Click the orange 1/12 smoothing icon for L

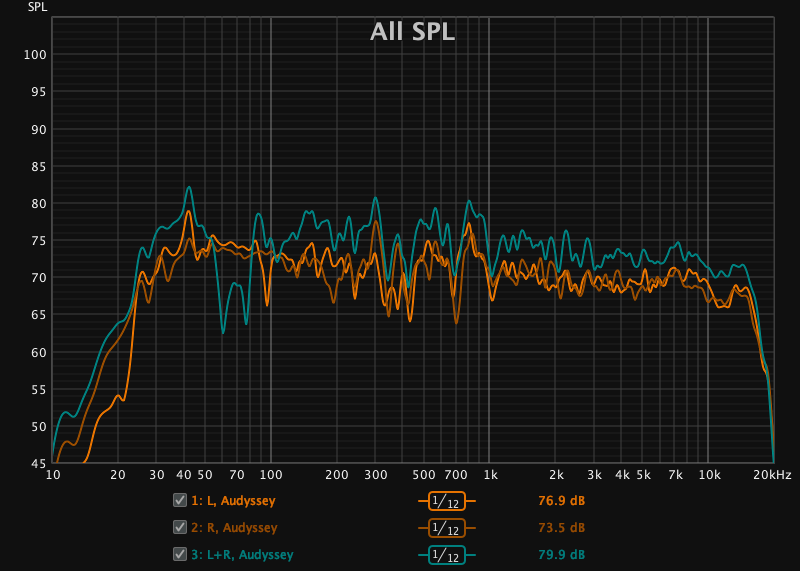coord(447,500)
